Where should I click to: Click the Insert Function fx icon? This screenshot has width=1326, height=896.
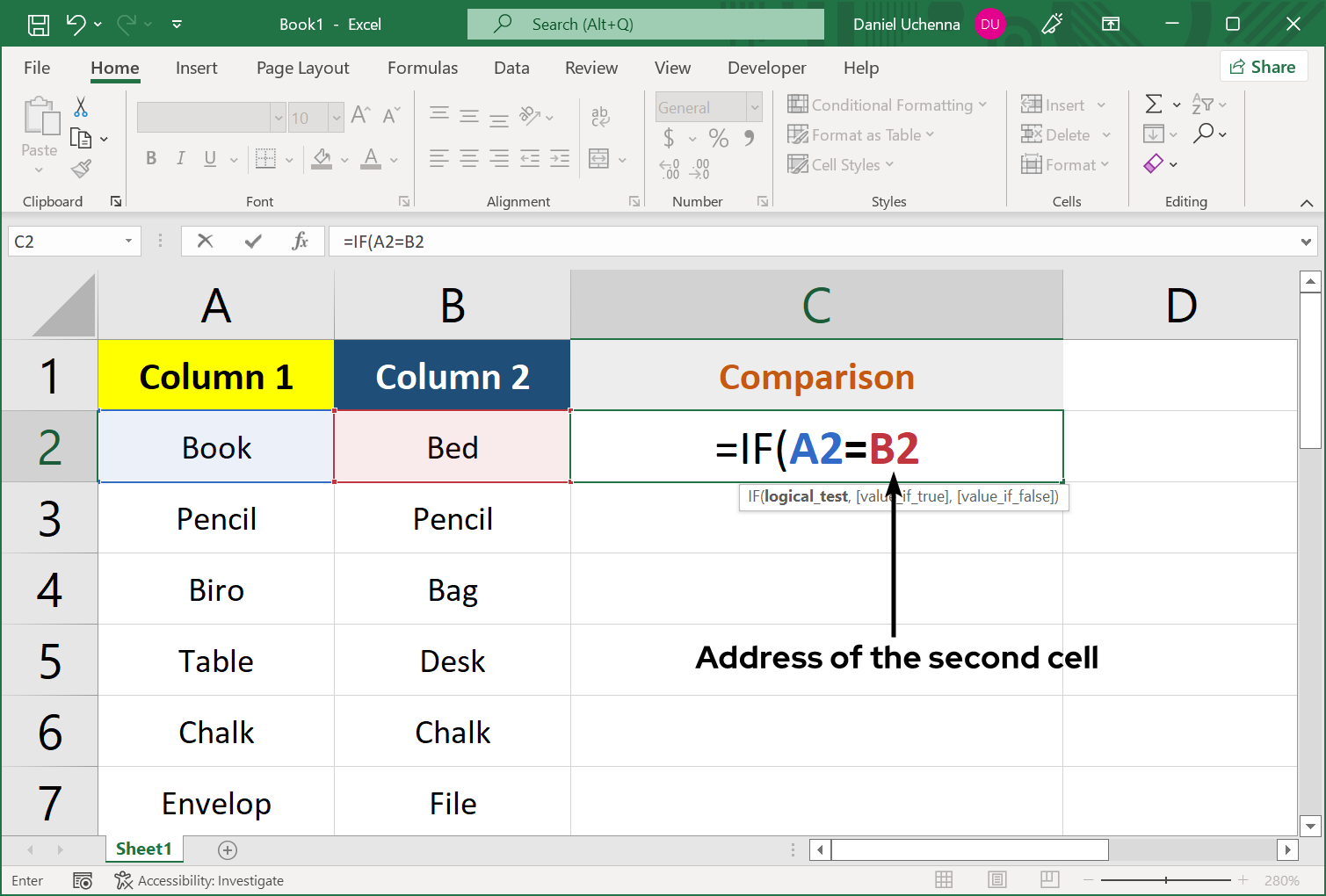[301, 241]
